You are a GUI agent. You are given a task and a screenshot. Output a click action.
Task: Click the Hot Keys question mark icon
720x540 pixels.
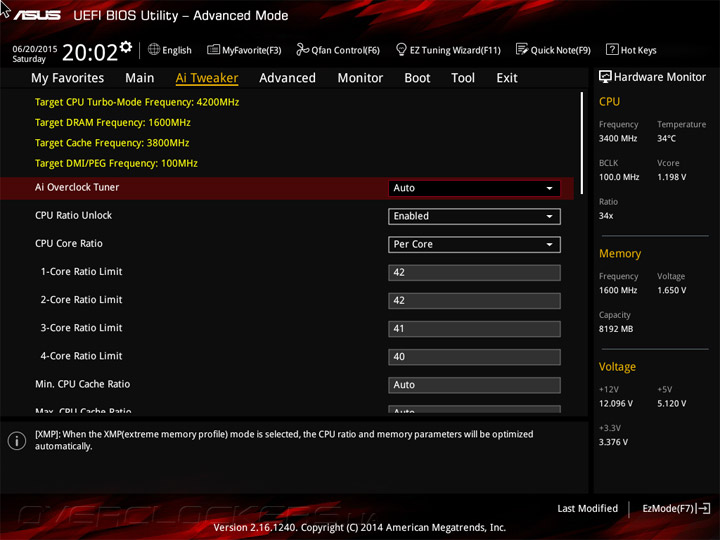coord(612,49)
